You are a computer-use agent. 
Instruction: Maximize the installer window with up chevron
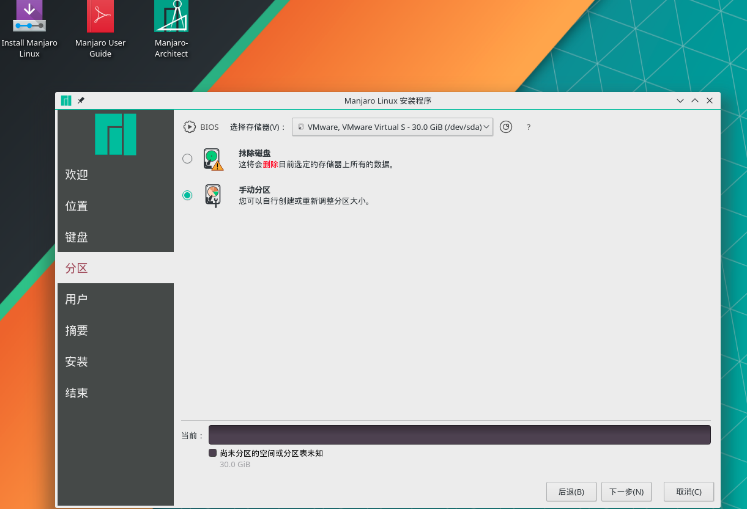coord(695,101)
